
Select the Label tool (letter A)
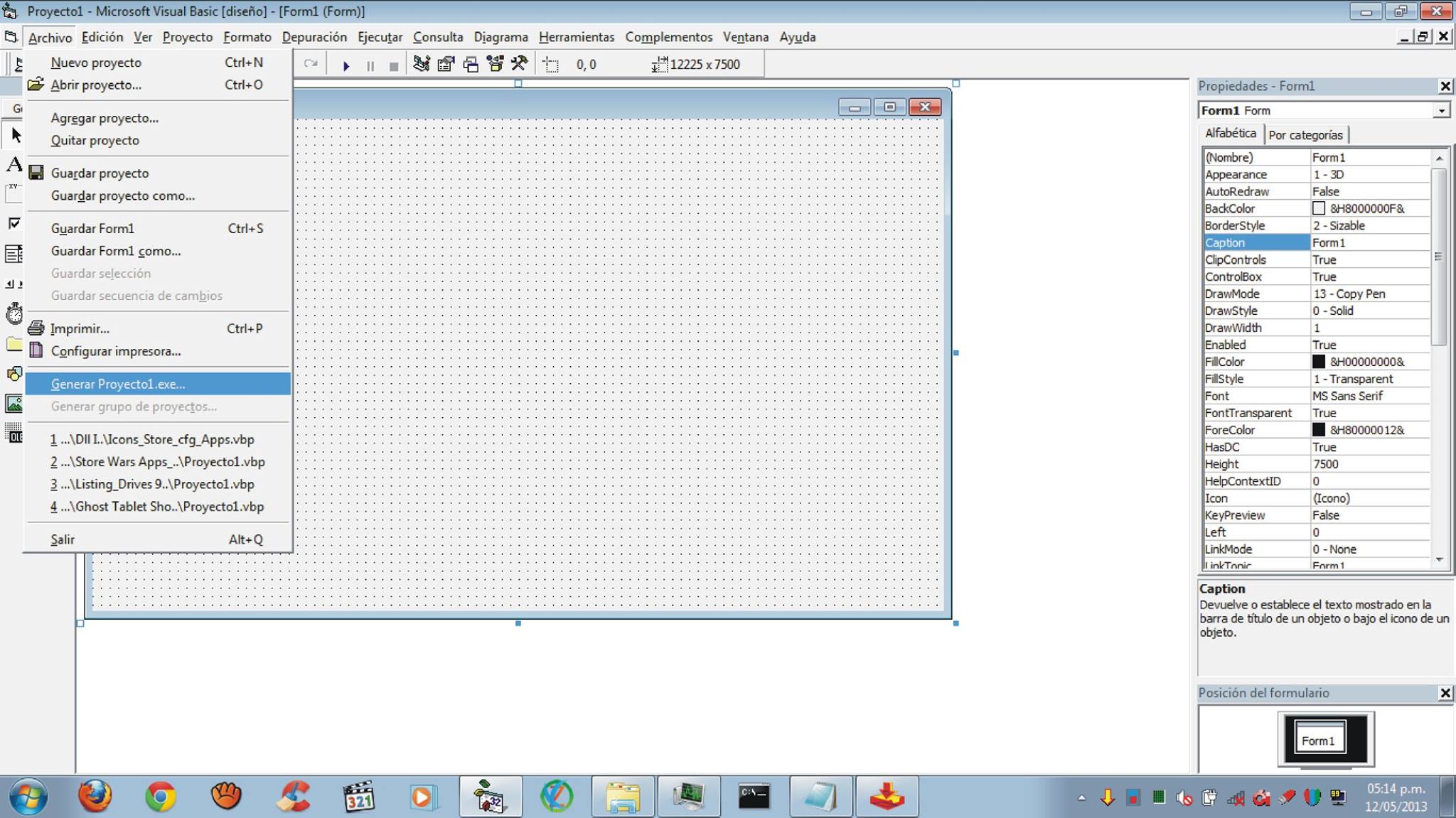[14, 164]
